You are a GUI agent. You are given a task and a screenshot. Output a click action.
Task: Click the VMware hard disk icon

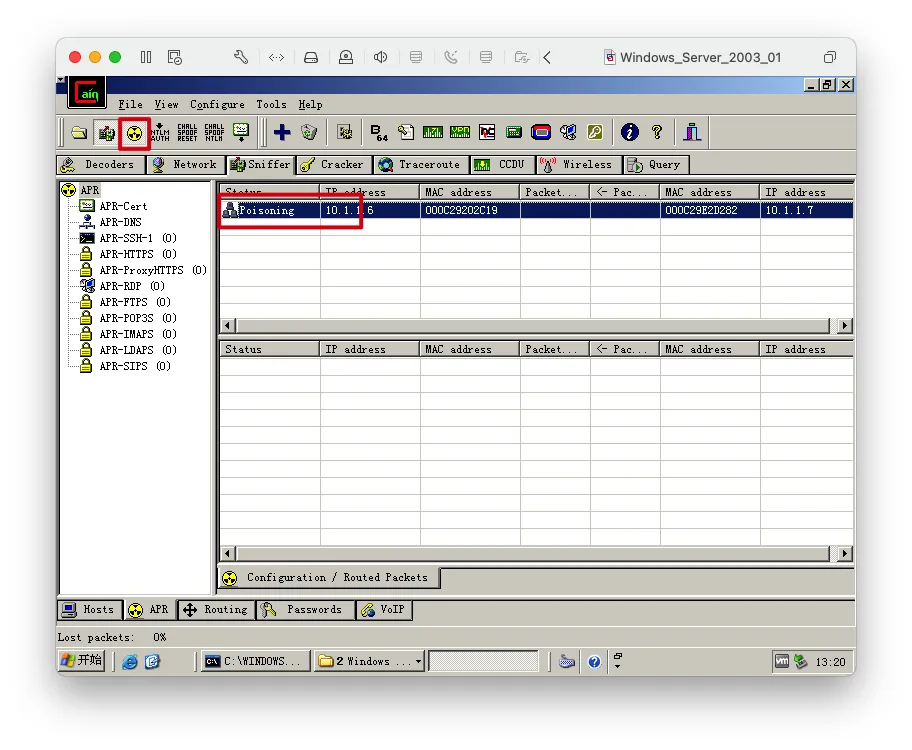pos(311,57)
